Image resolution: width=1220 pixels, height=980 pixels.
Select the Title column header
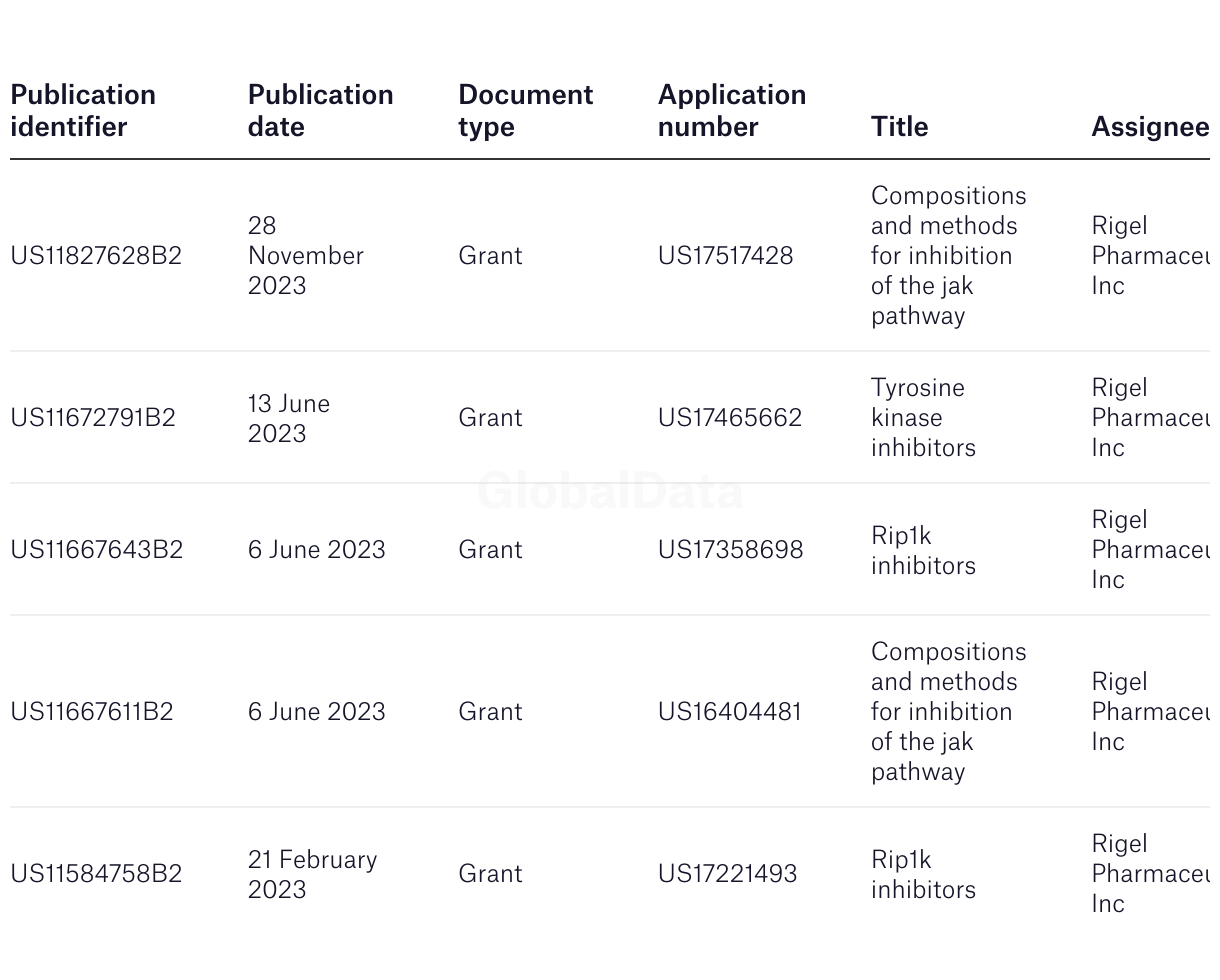click(x=899, y=127)
